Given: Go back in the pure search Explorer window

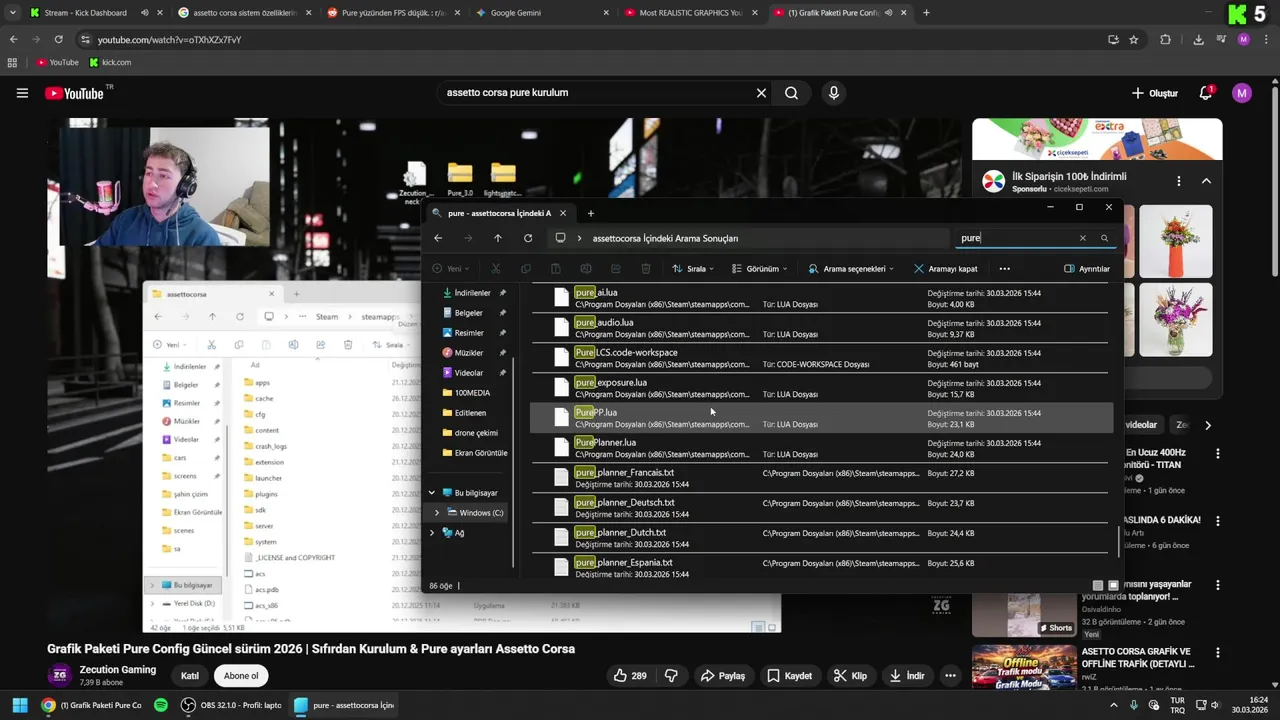Looking at the screenshot, I should point(438,238).
